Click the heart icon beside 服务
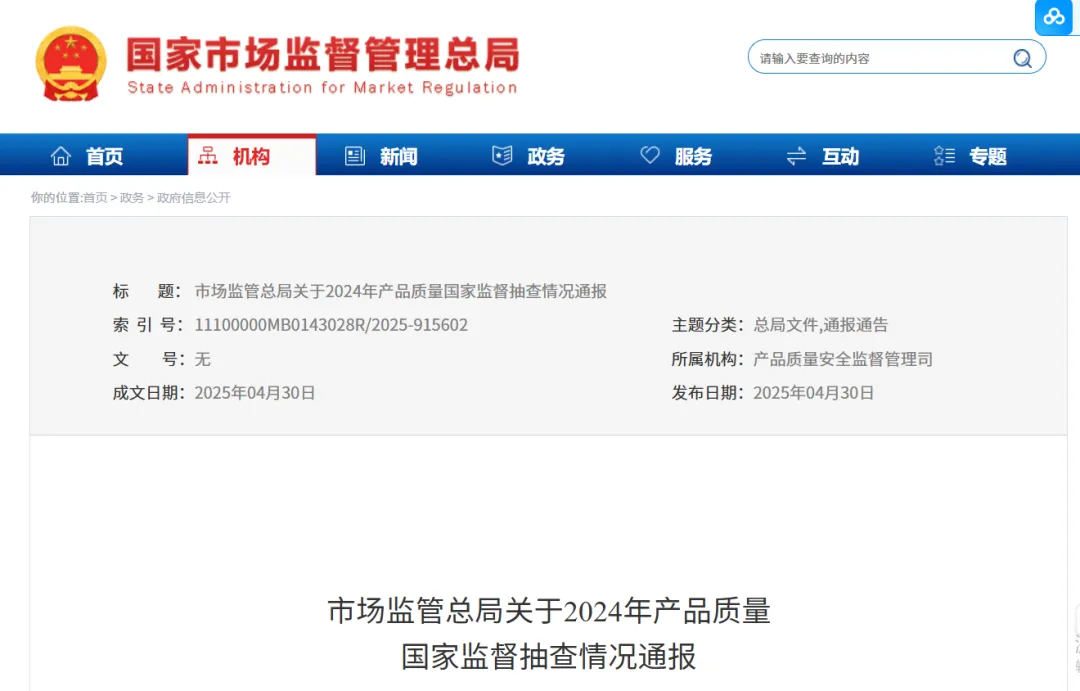 tap(651, 155)
